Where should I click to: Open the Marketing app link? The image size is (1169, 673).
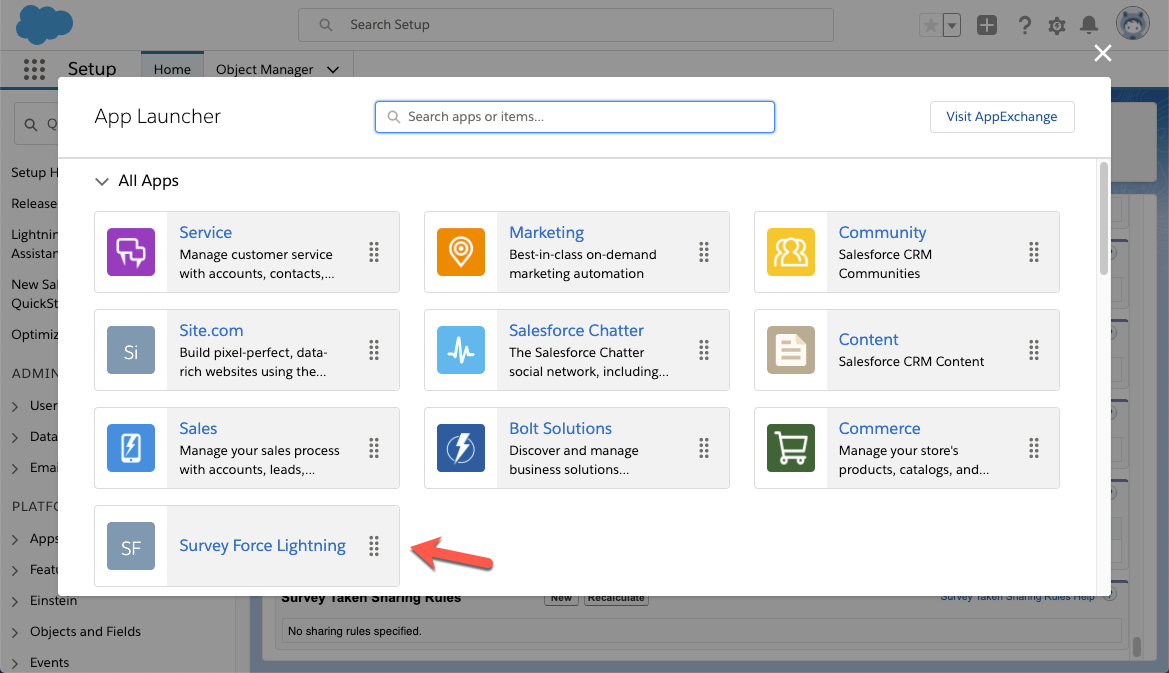(x=546, y=233)
